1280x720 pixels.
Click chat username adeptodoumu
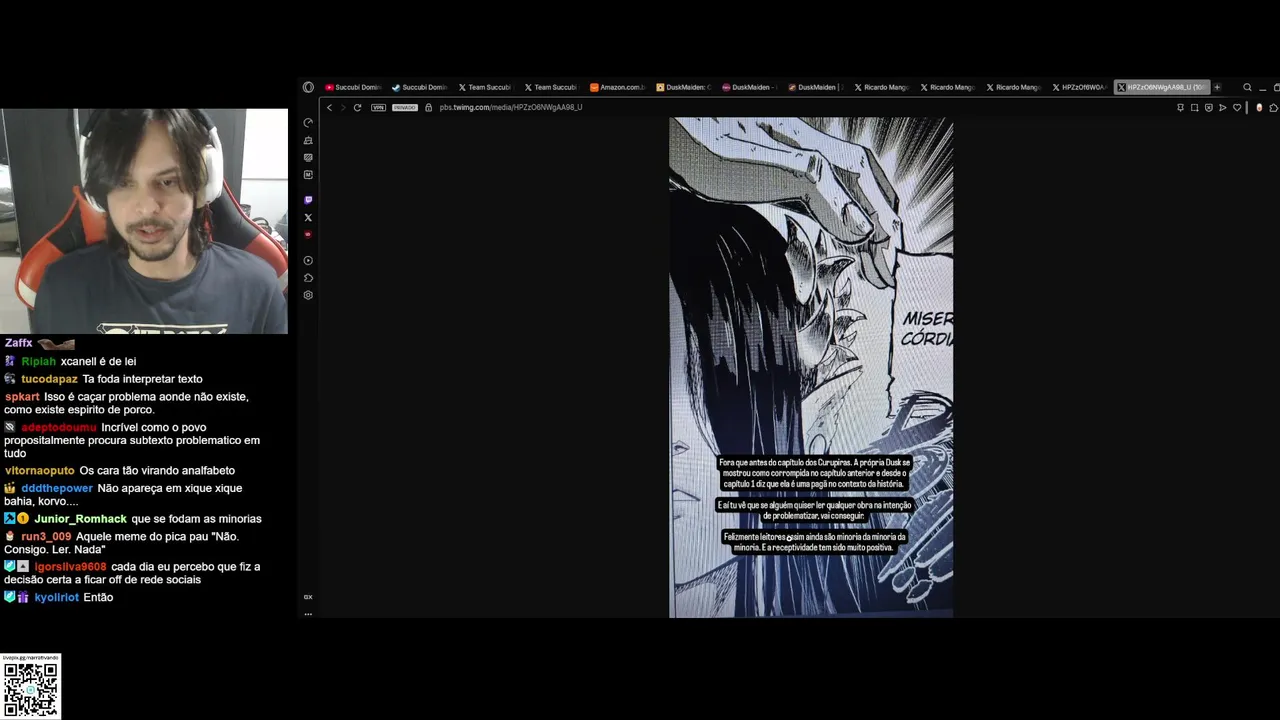pyautogui.click(x=59, y=427)
